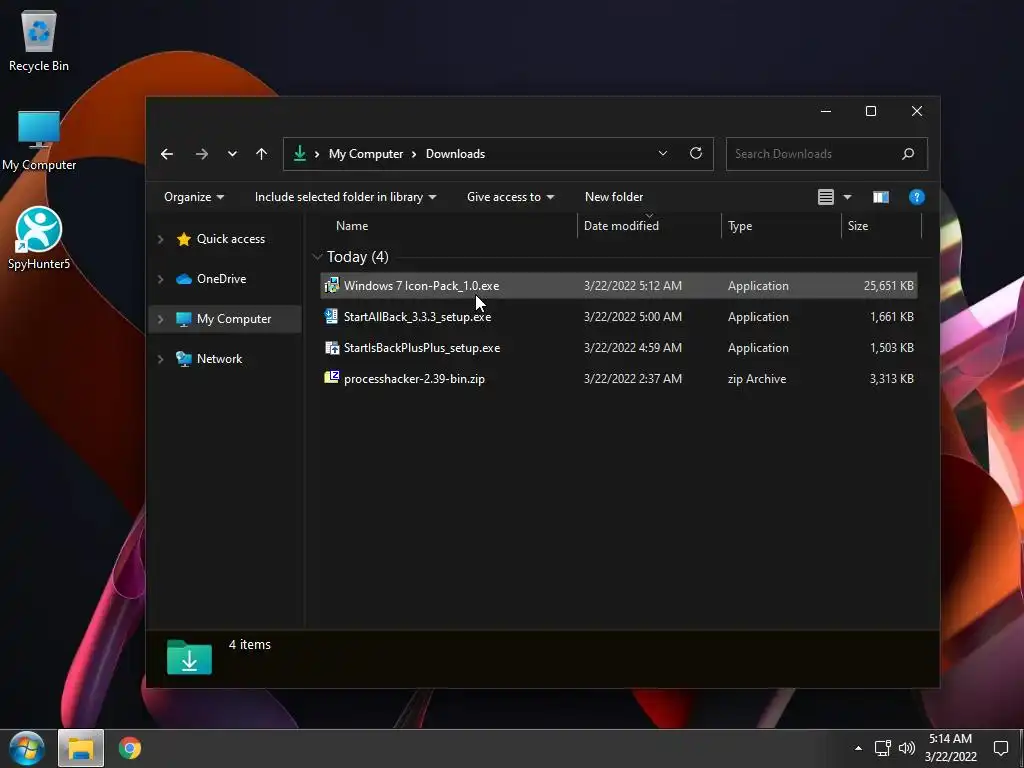Select Windows 7 Icon-Pack_1.0.exe file
The image size is (1024, 768).
(618, 286)
